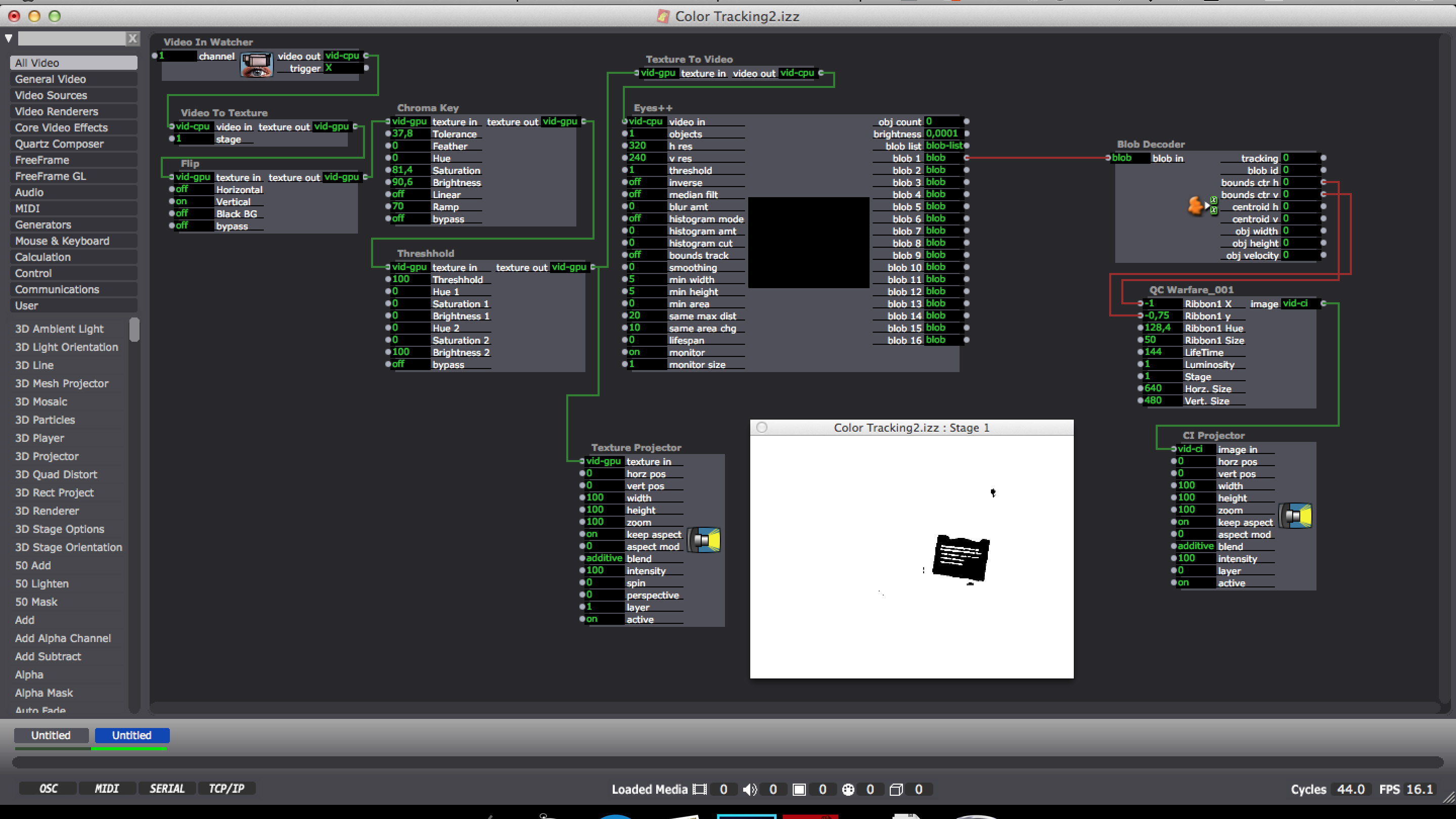Click the actor search input field

[x=72, y=38]
